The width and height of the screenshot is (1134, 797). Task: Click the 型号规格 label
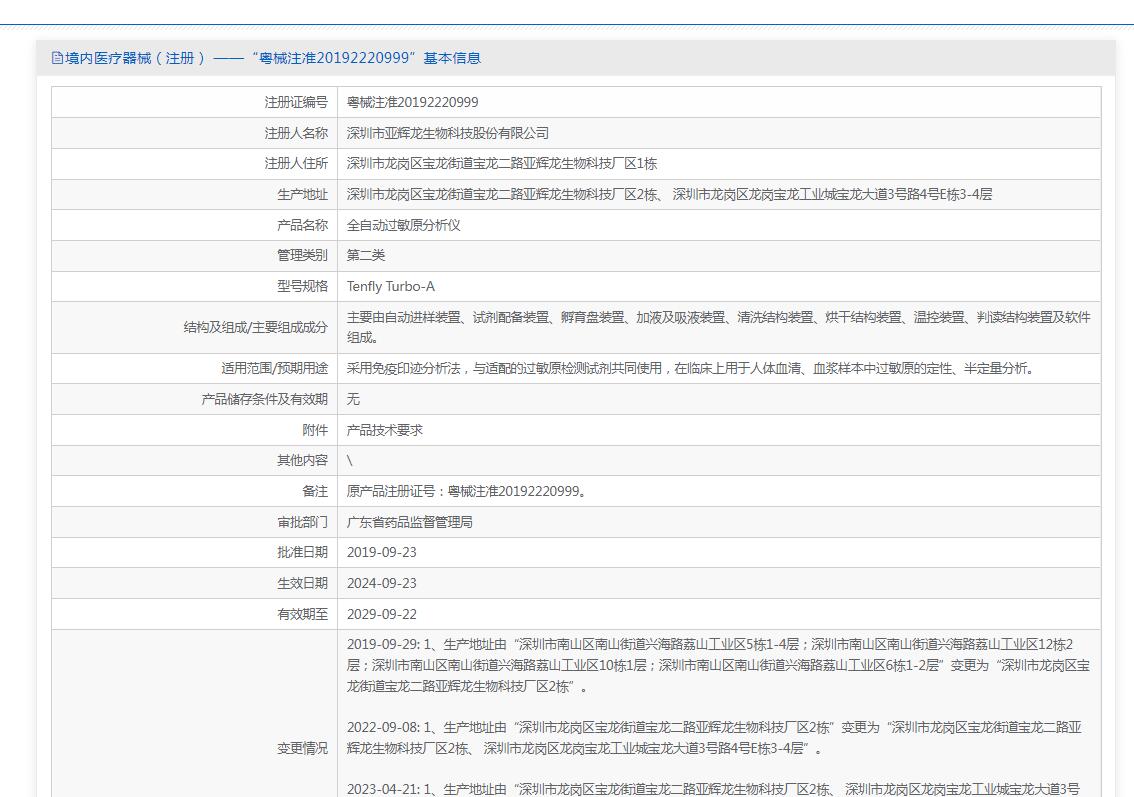[x=302, y=286]
